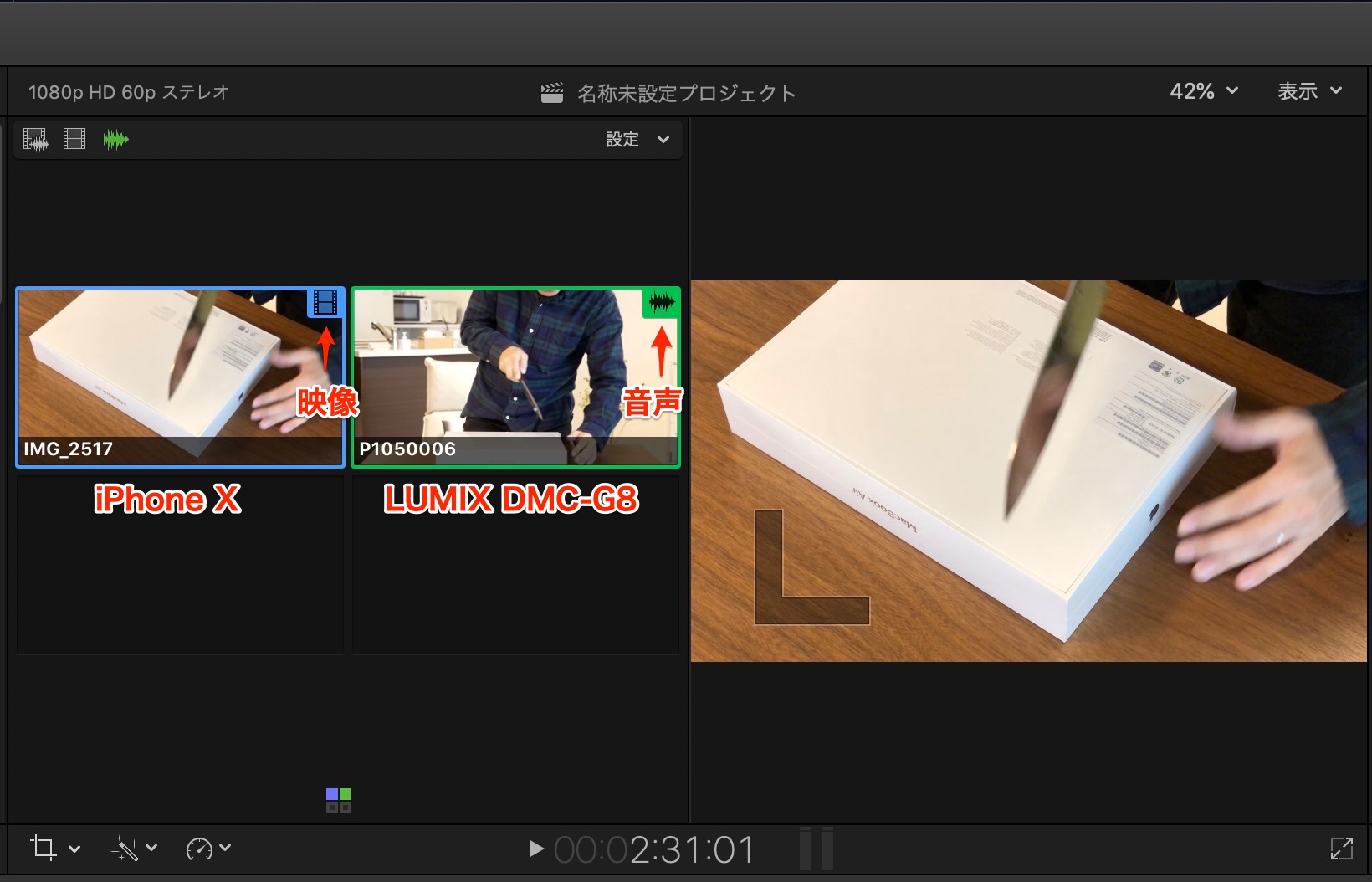
Task: Open the 設定 dropdown in angle viewer
Action: click(x=637, y=140)
